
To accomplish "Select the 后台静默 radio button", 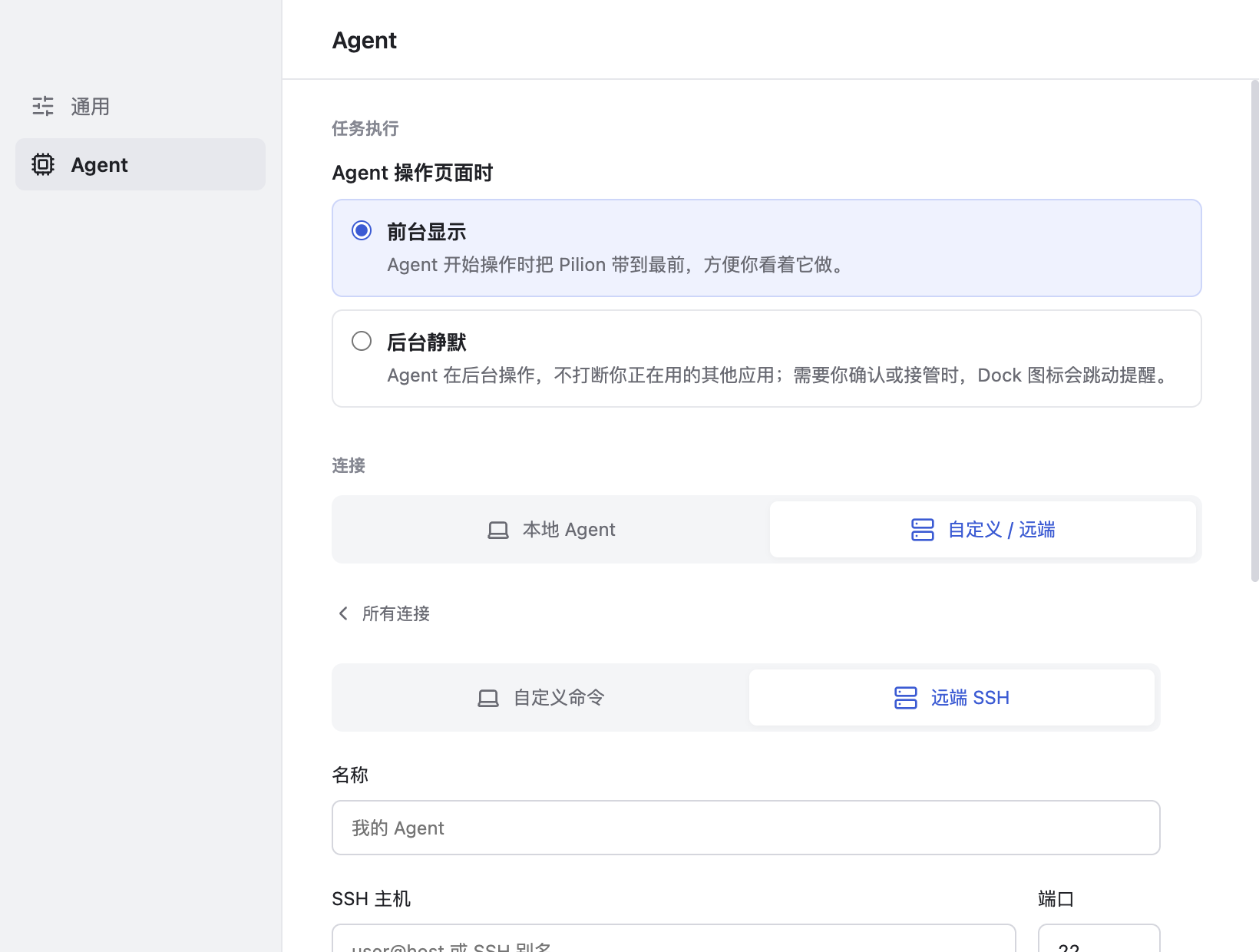I will pyautogui.click(x=362, y=341).
